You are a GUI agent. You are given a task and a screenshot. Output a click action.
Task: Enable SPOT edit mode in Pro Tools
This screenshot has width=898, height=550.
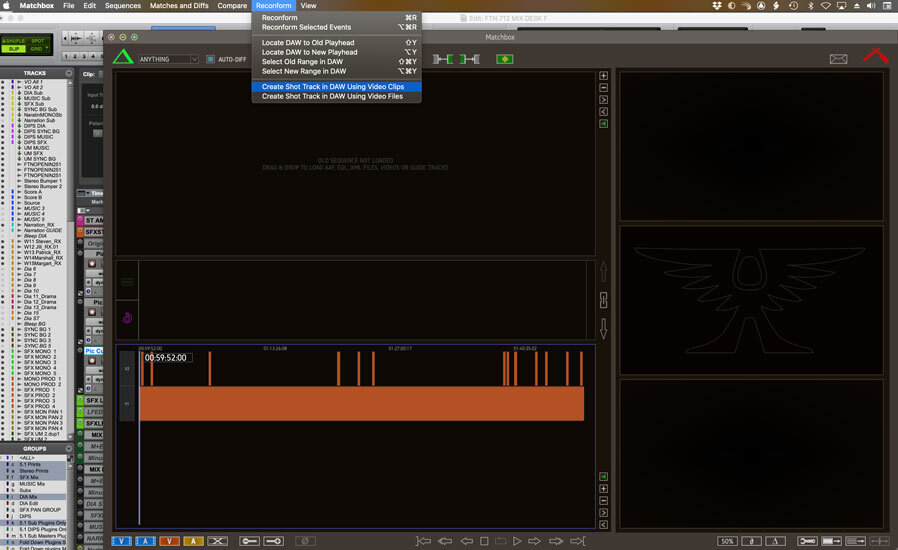tap(38, 41)
